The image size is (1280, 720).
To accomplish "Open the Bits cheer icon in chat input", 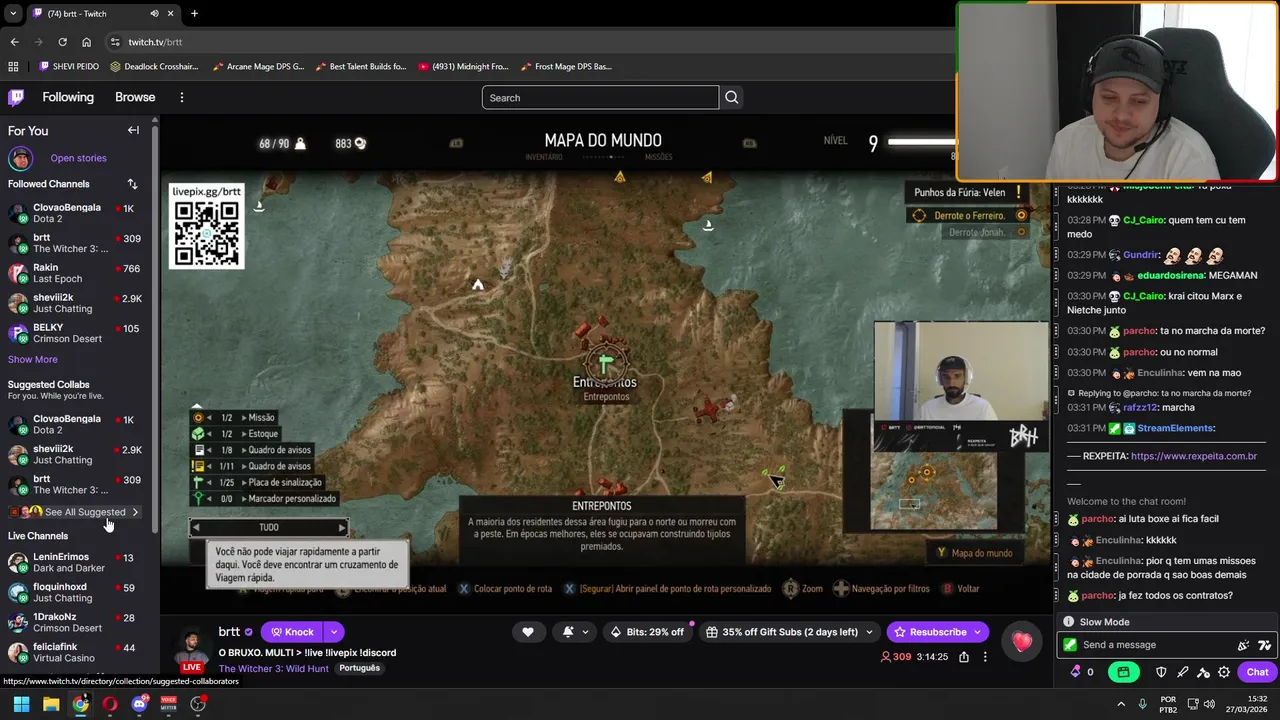I will pyautogui.click(x=1243, y=645).
